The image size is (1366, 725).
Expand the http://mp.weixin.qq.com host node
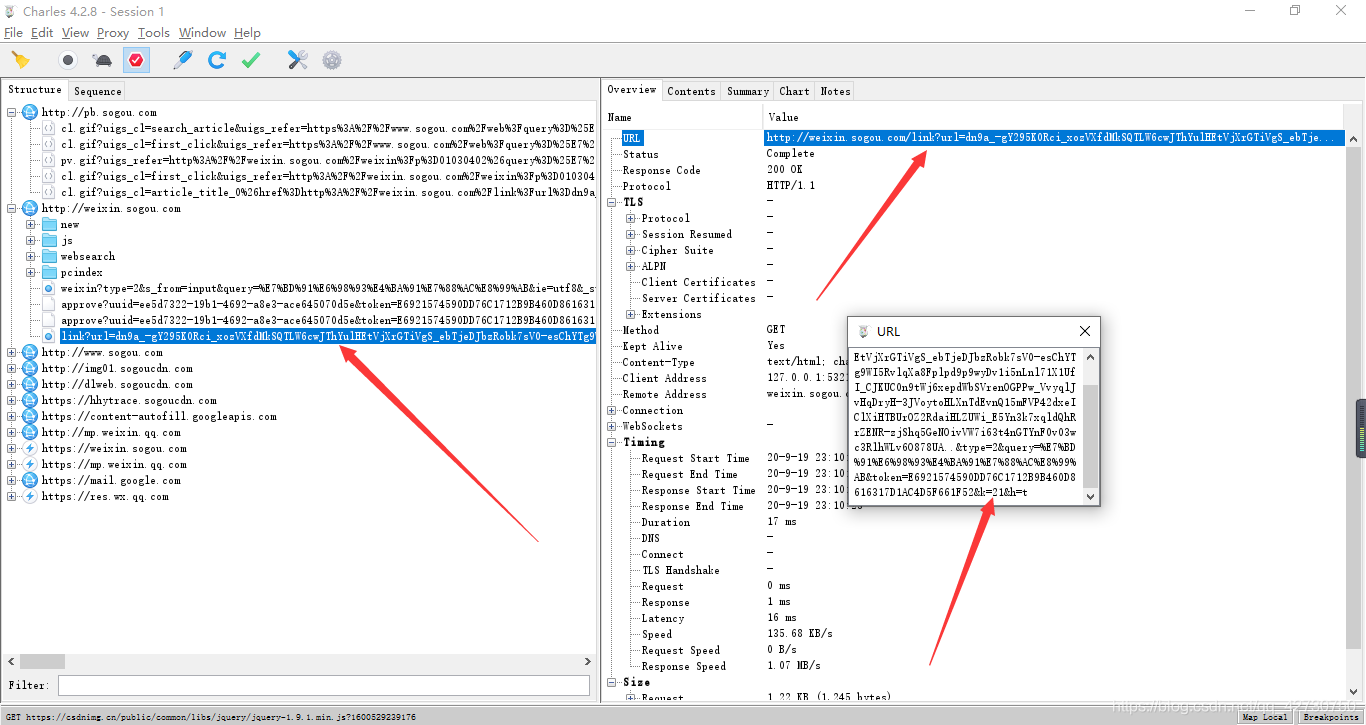click(x=12, y=432)
